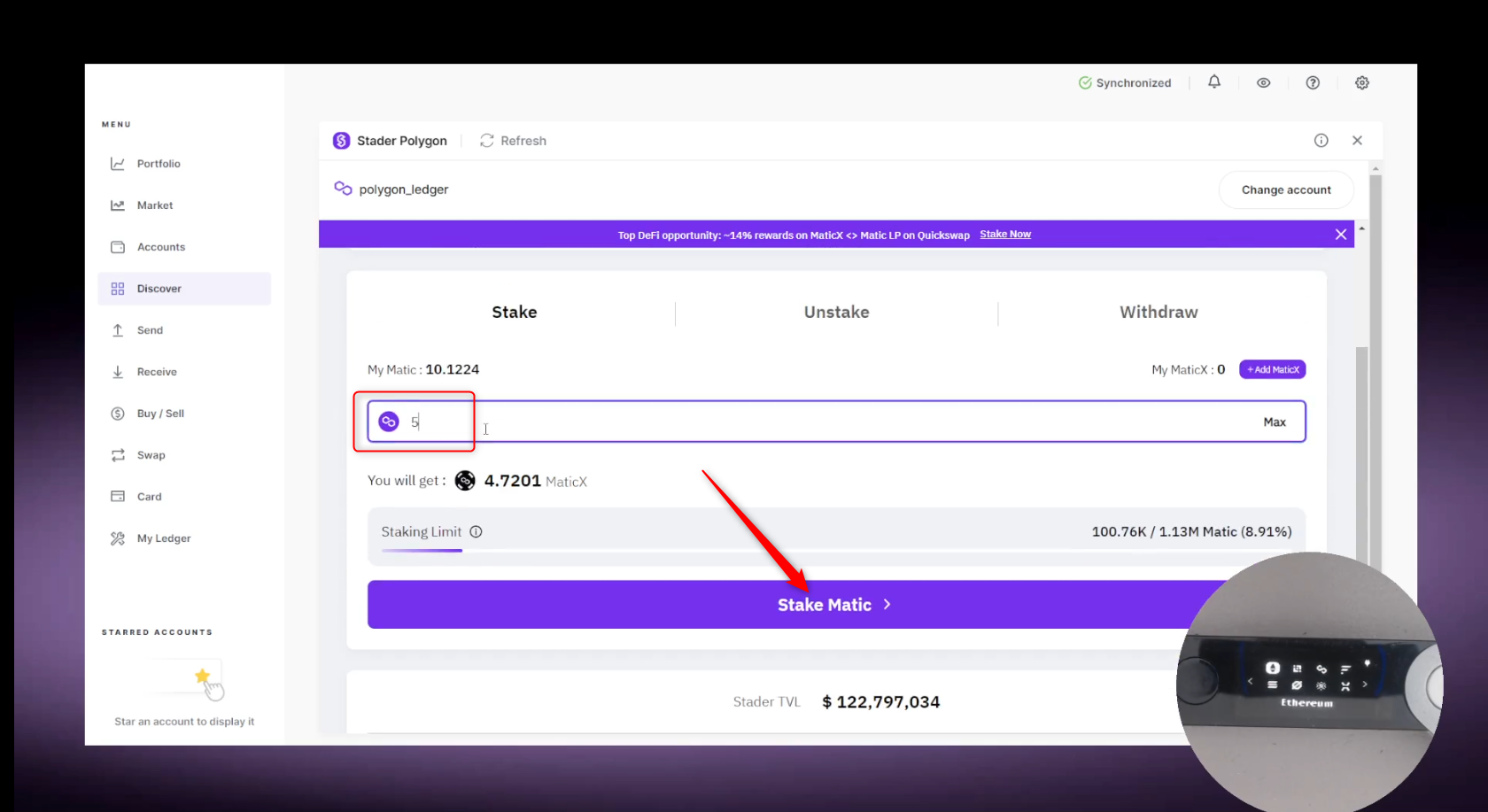Open Market in the sidebar menu
1488x812 pixels.
[154, 205]
